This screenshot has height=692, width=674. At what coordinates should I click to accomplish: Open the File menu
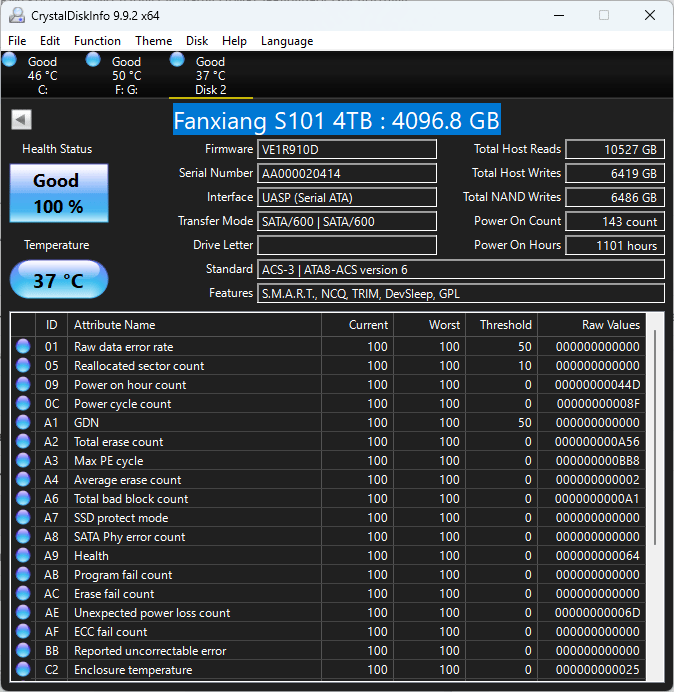point(17,41)
